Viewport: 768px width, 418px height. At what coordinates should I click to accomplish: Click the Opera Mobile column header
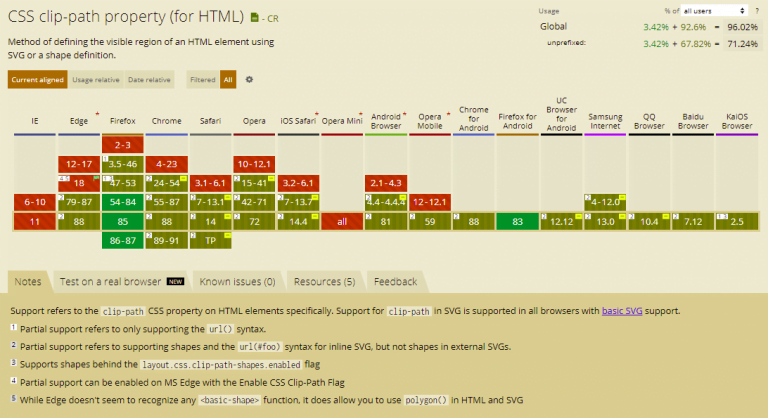(430, 121)
